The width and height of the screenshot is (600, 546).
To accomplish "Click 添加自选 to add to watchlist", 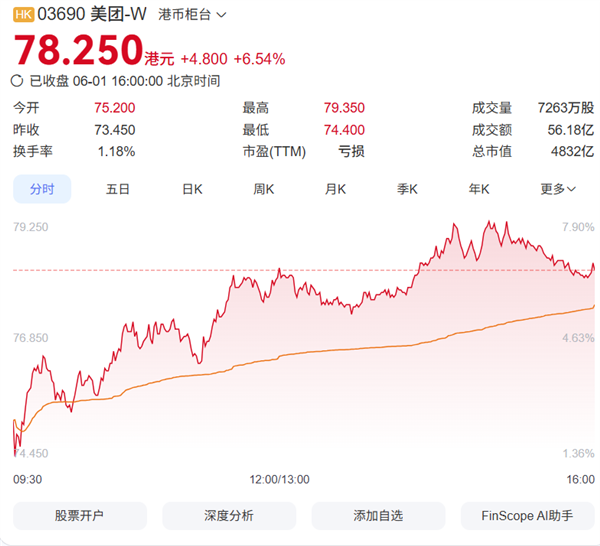I will click(378, 516).
